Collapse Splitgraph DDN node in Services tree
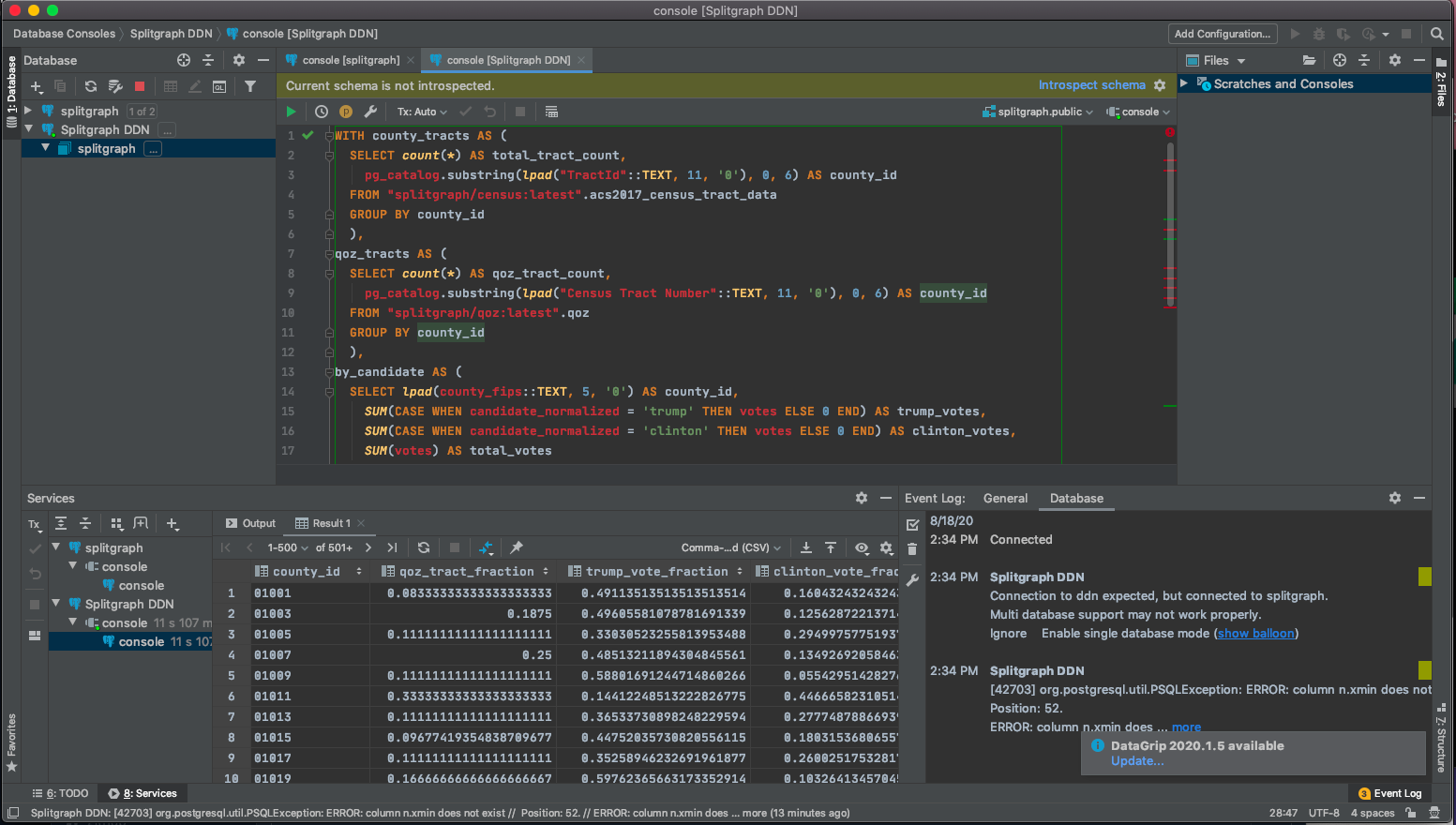Image resolution: width=1456 pixels, height=825 pixels. [x=55, y=604]
